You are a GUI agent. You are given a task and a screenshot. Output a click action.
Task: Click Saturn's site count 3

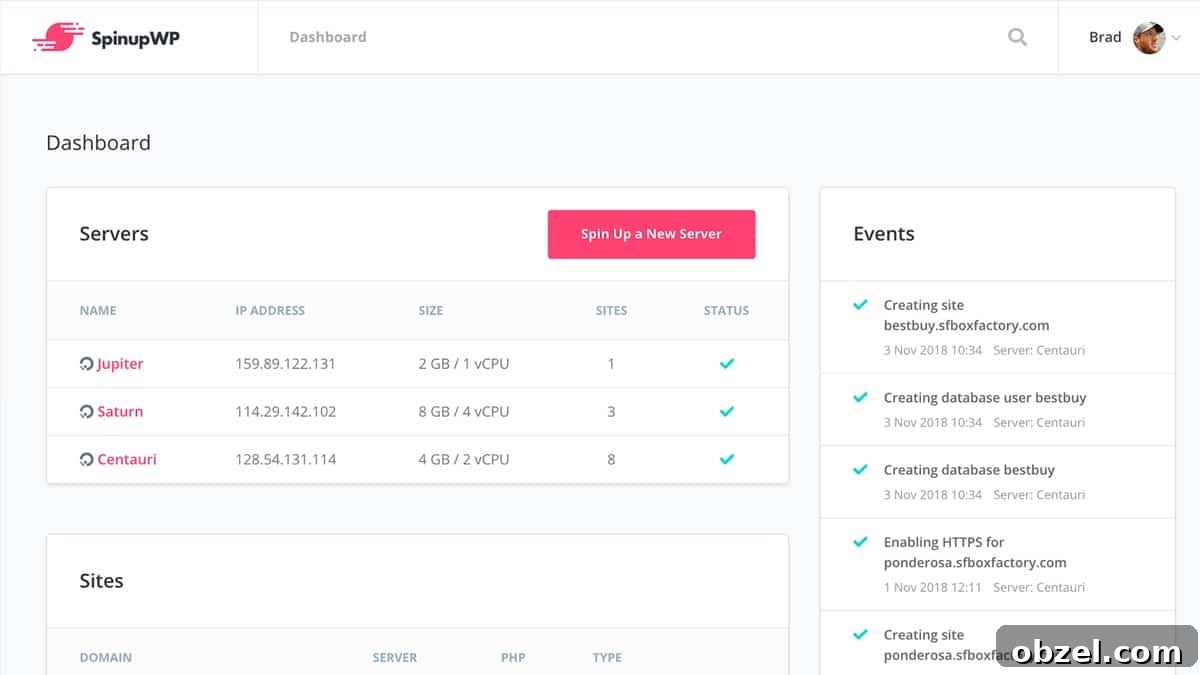(x=611, y=412)
